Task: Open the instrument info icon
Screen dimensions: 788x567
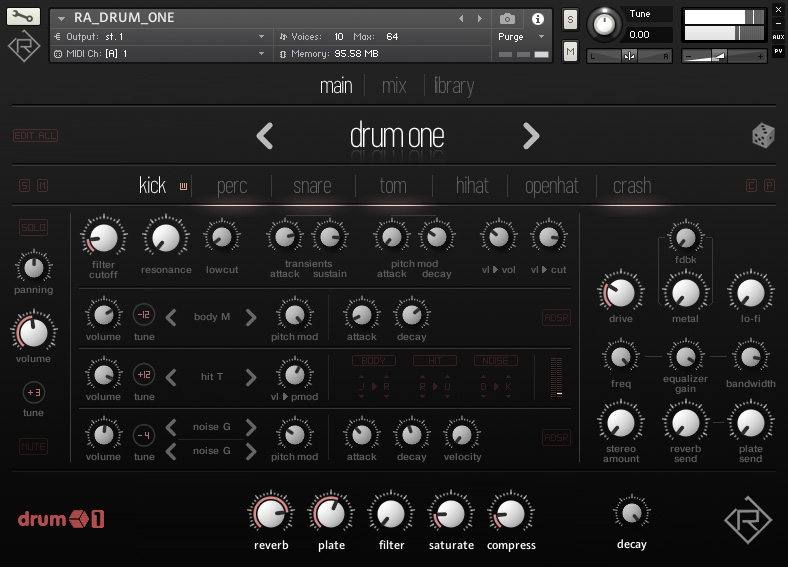Action: [x=538, y=19]
